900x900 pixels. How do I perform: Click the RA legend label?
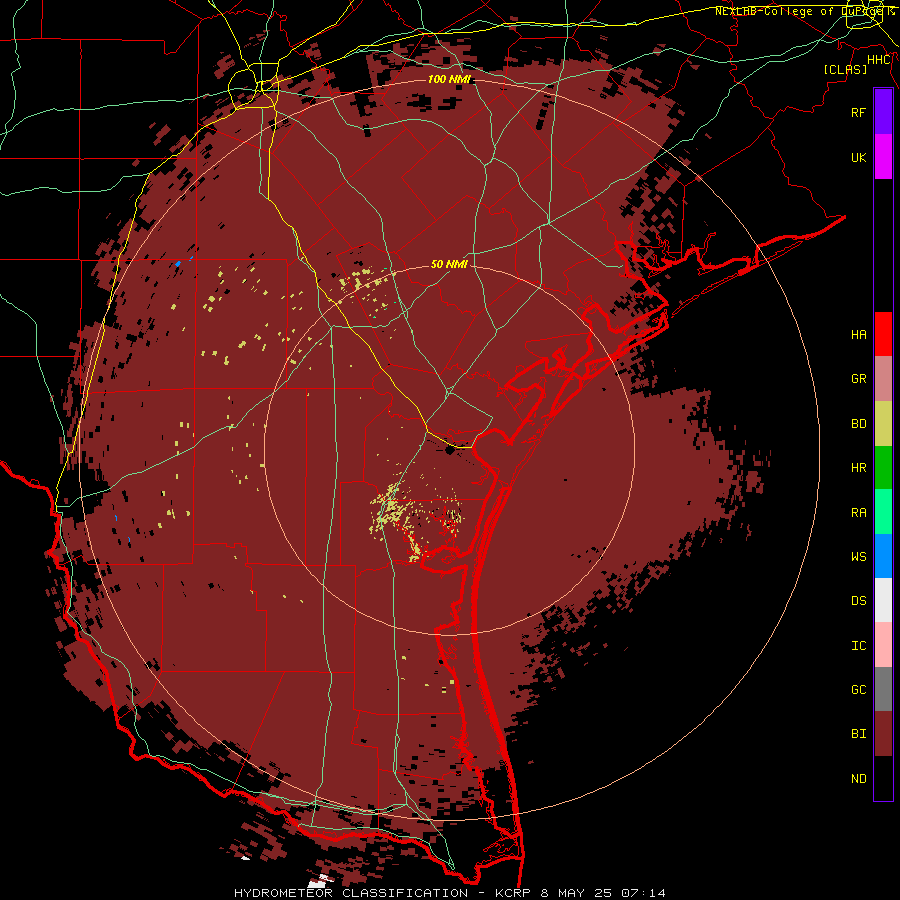[x=859, y=513]
